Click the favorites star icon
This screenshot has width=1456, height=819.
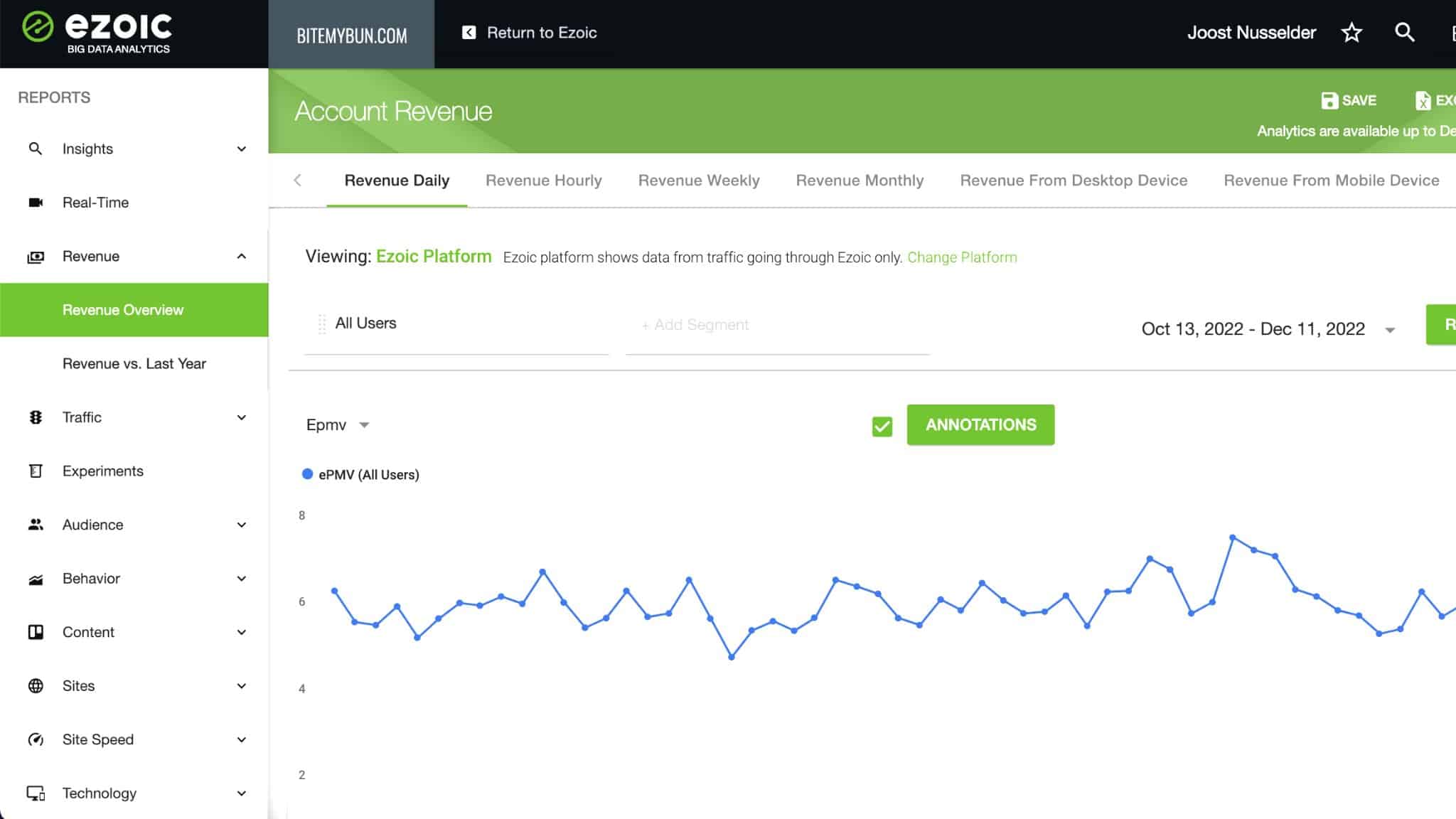(1351, 33)
